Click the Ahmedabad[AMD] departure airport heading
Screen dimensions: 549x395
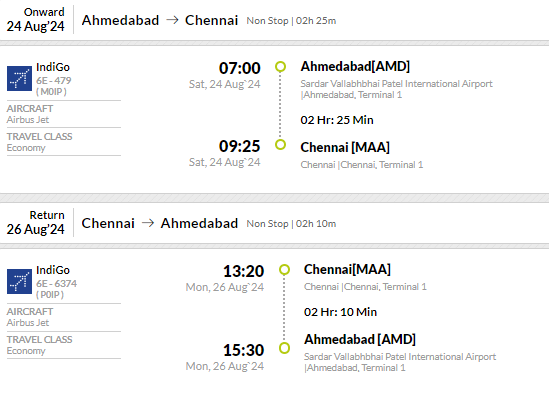tap(355, 67)
